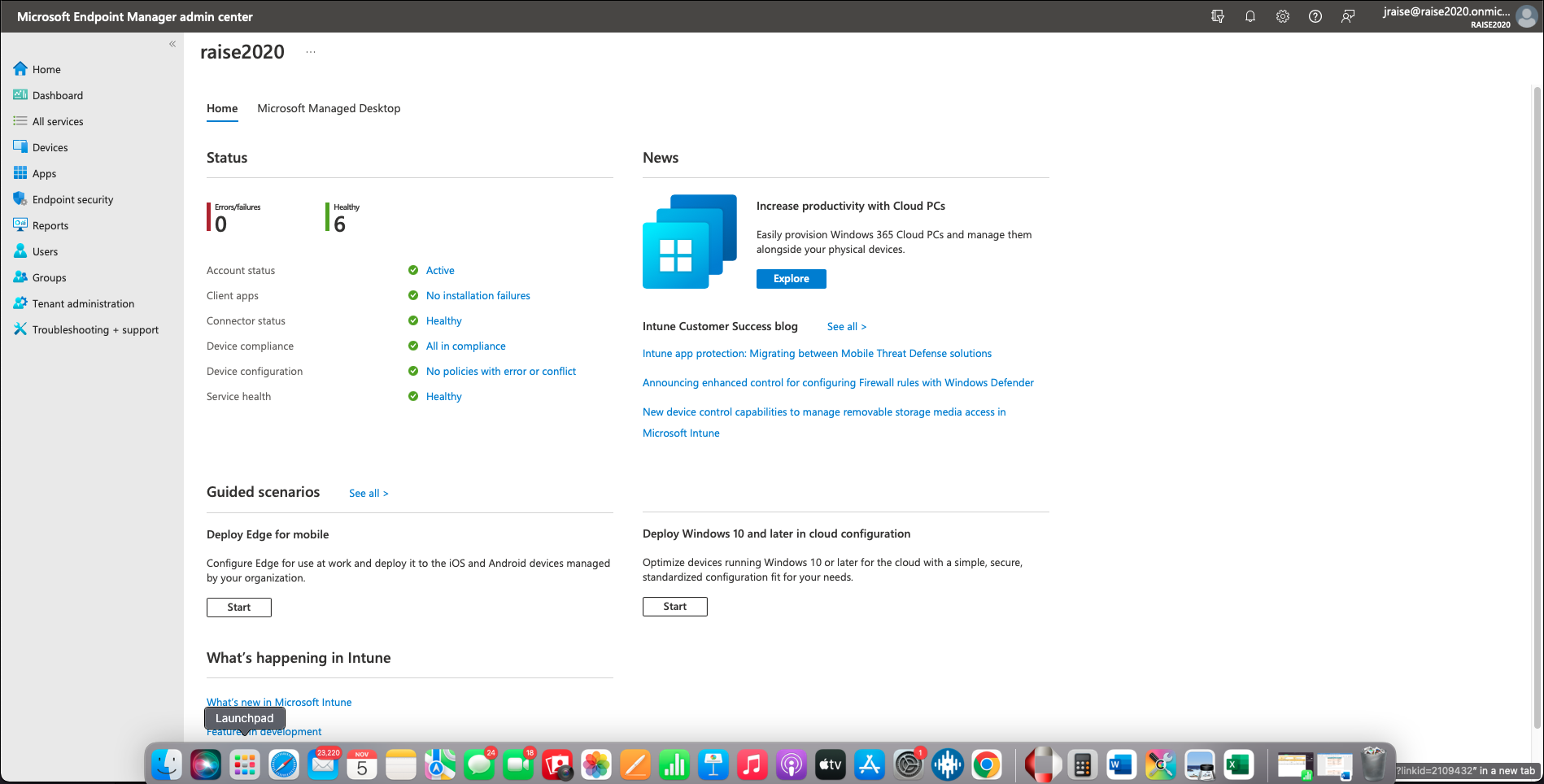This screenshot has width=1544, height=784.
Task: Open the All in compliance status link
Action: point(465,346)
